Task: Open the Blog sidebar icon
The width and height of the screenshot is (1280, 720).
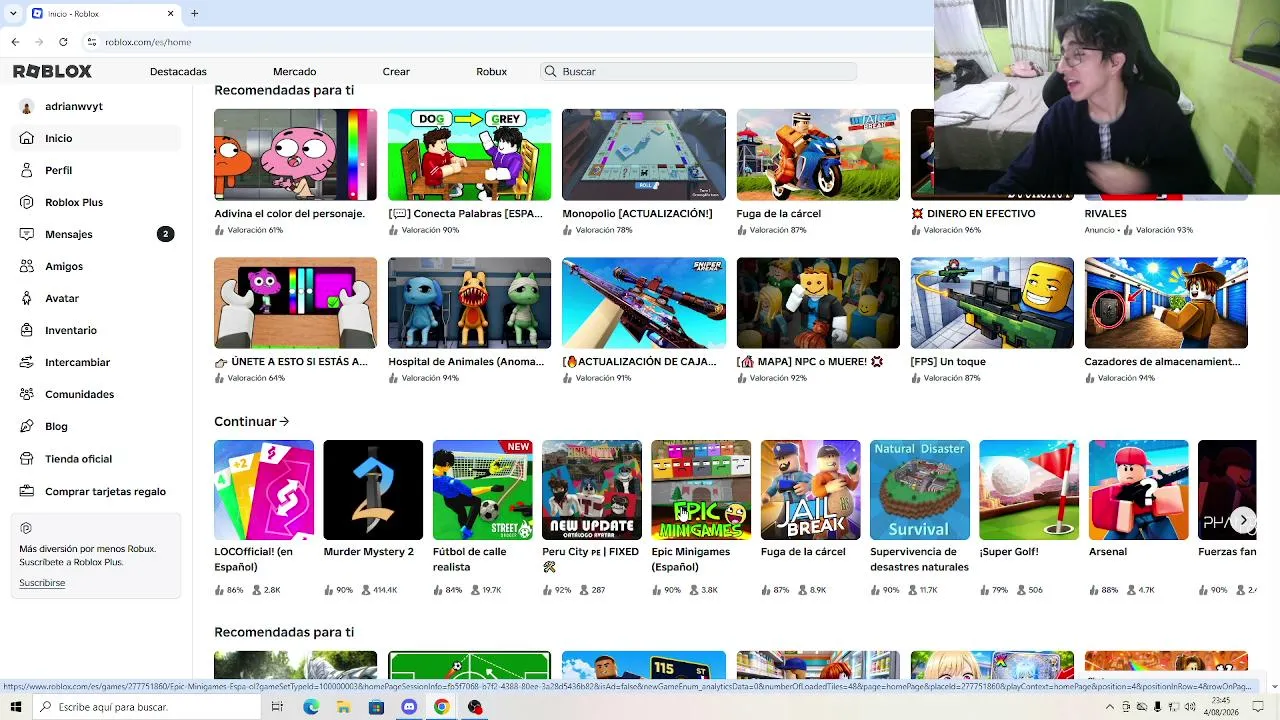Action: click(x=26, y=426)
